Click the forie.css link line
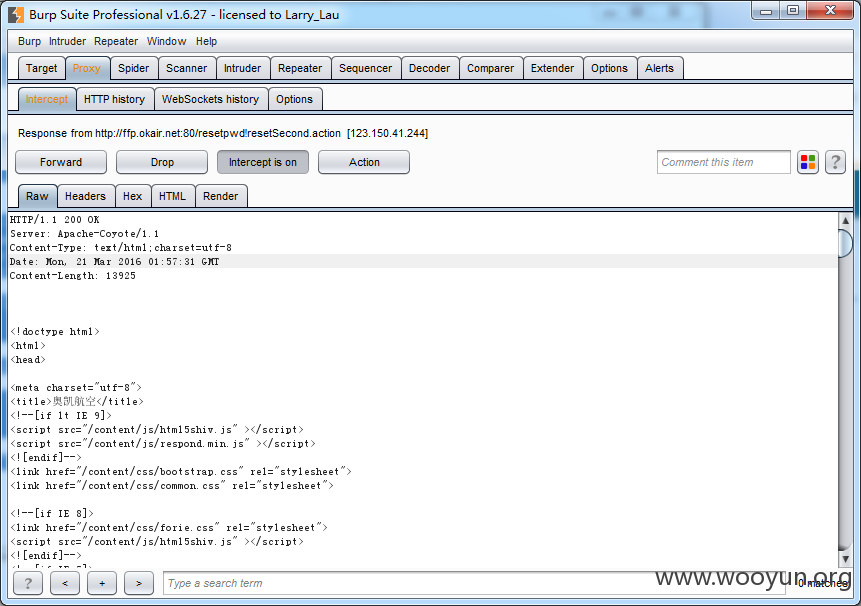This screenshot has height=606, width=861. (169, 528)
